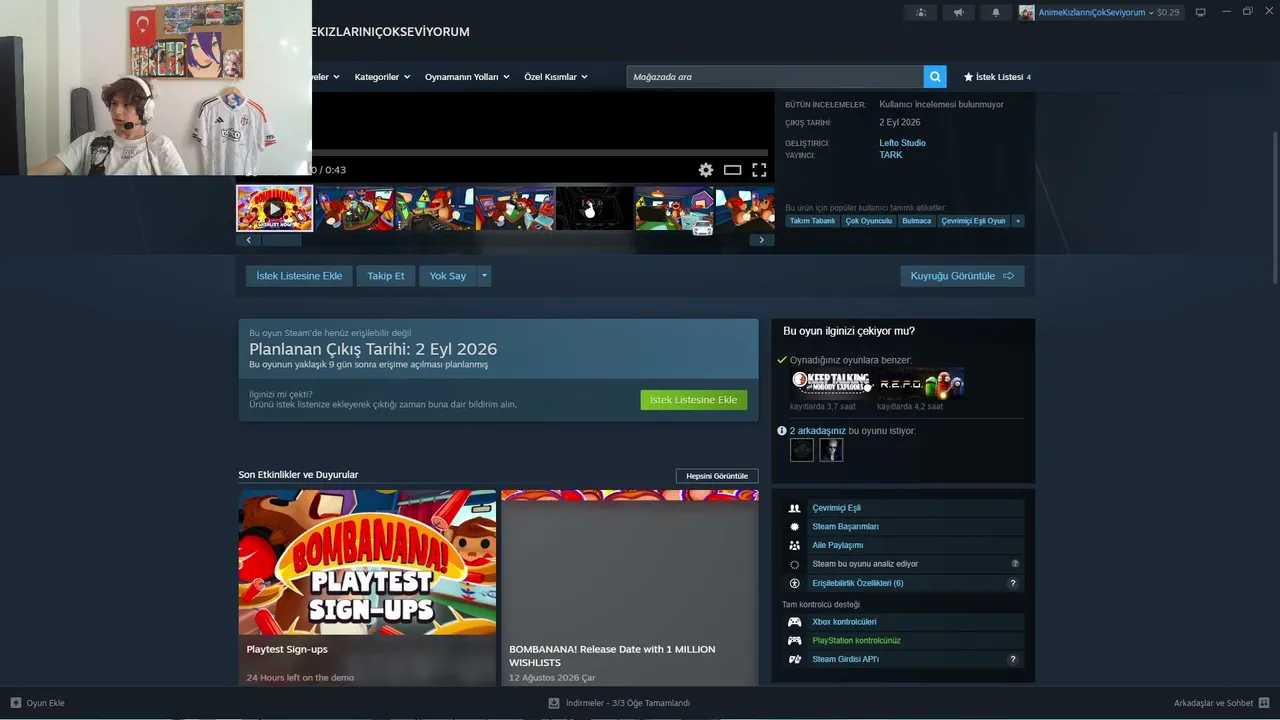This screenshot has width=1280, height=720.
Task: Click Hepsini Görüntüle button
Action: (x=717, y=476)
